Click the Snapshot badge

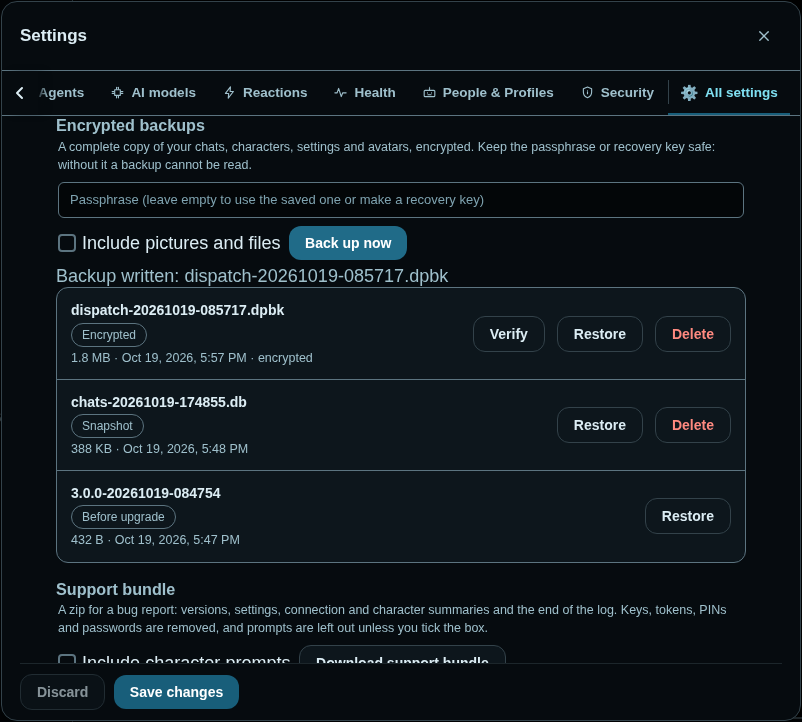coord(107,426)
